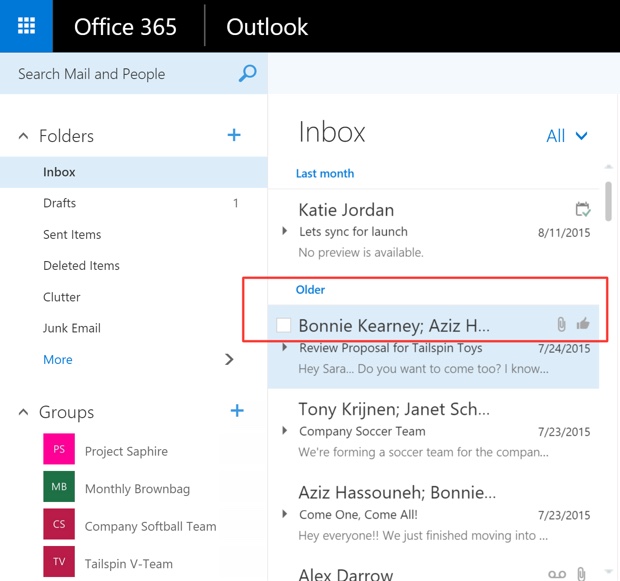Open Company Softball Team CS avatar

tap(59, 524)
